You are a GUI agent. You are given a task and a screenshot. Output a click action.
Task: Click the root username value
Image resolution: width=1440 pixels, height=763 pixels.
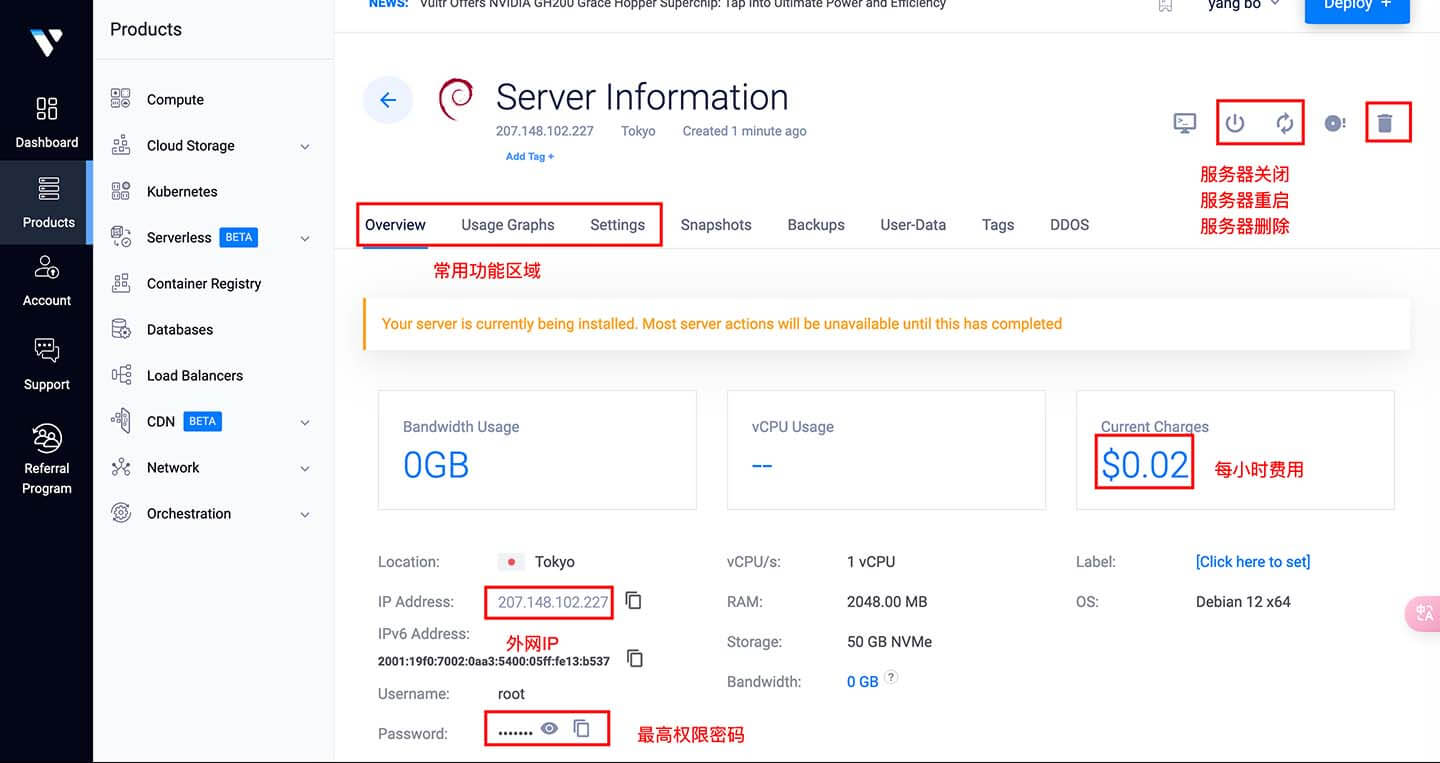(x=511, y=693)
